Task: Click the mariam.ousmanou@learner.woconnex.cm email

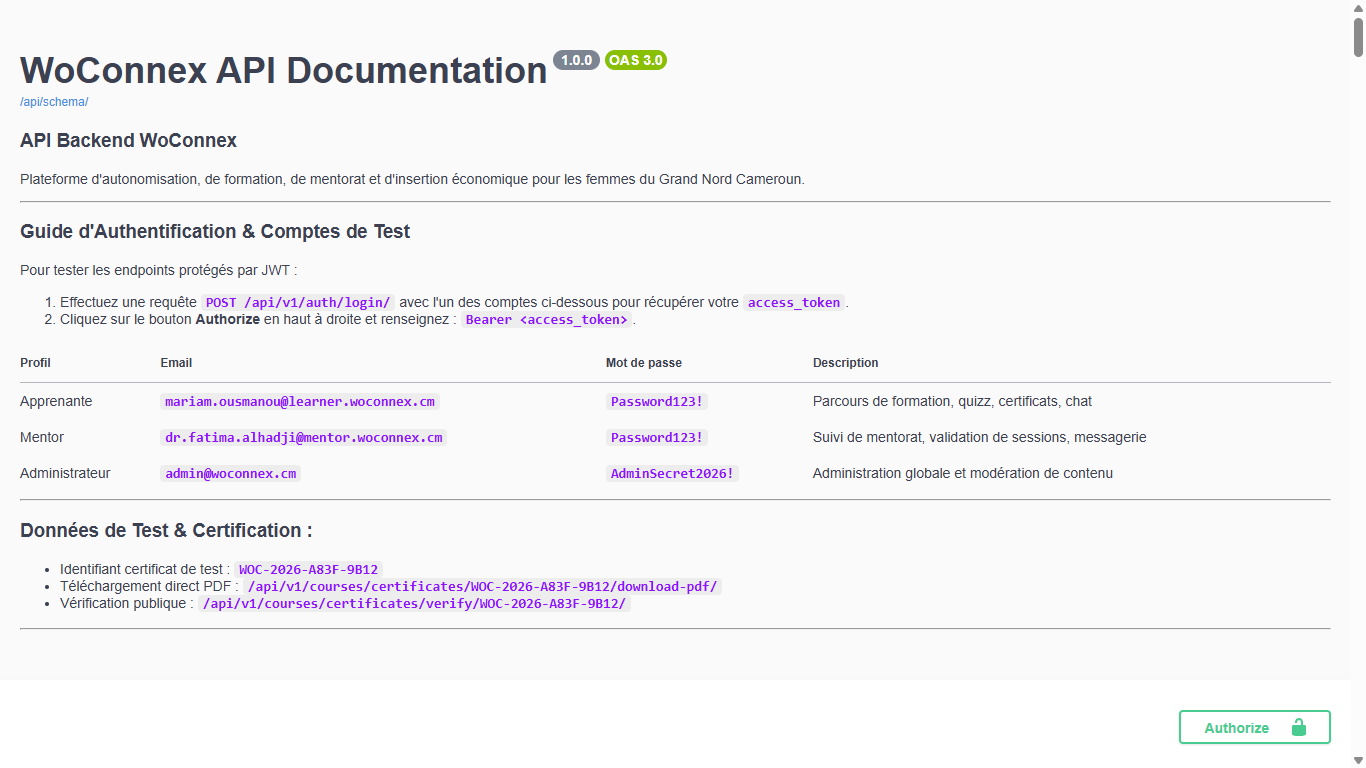Action: 300,401
